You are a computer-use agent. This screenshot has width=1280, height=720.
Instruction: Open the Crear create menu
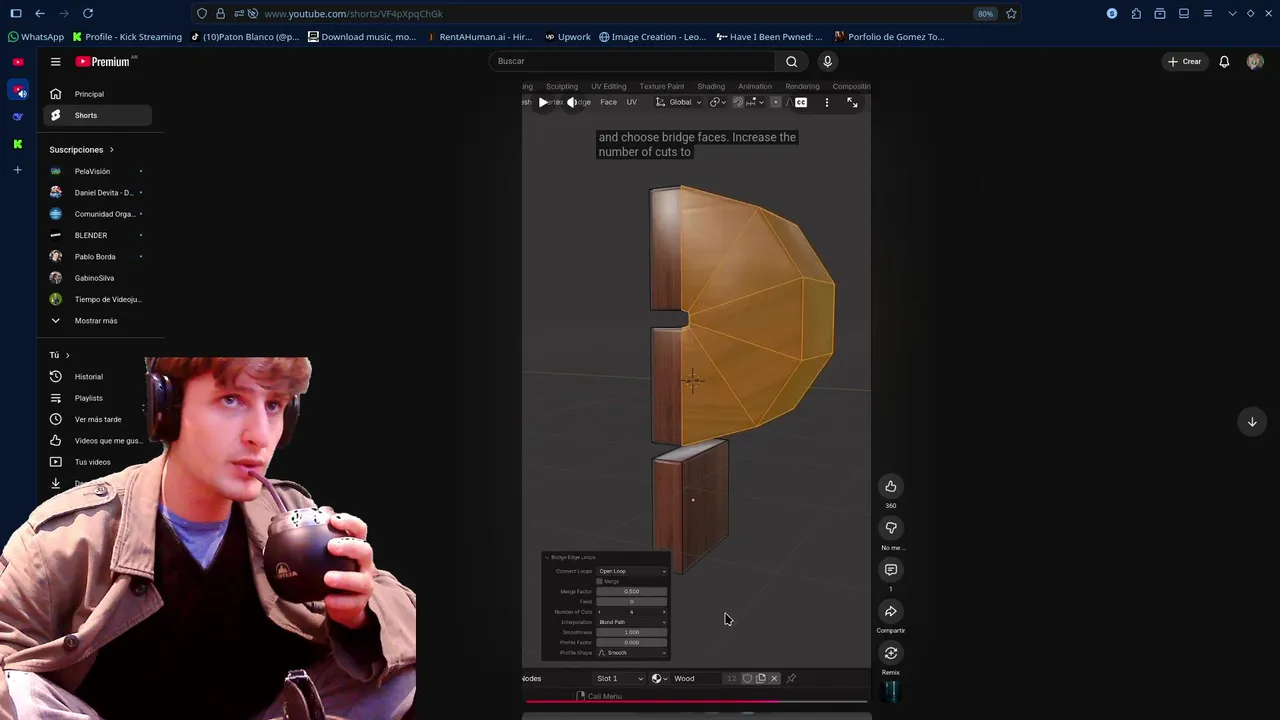(x=1184, y=61)
